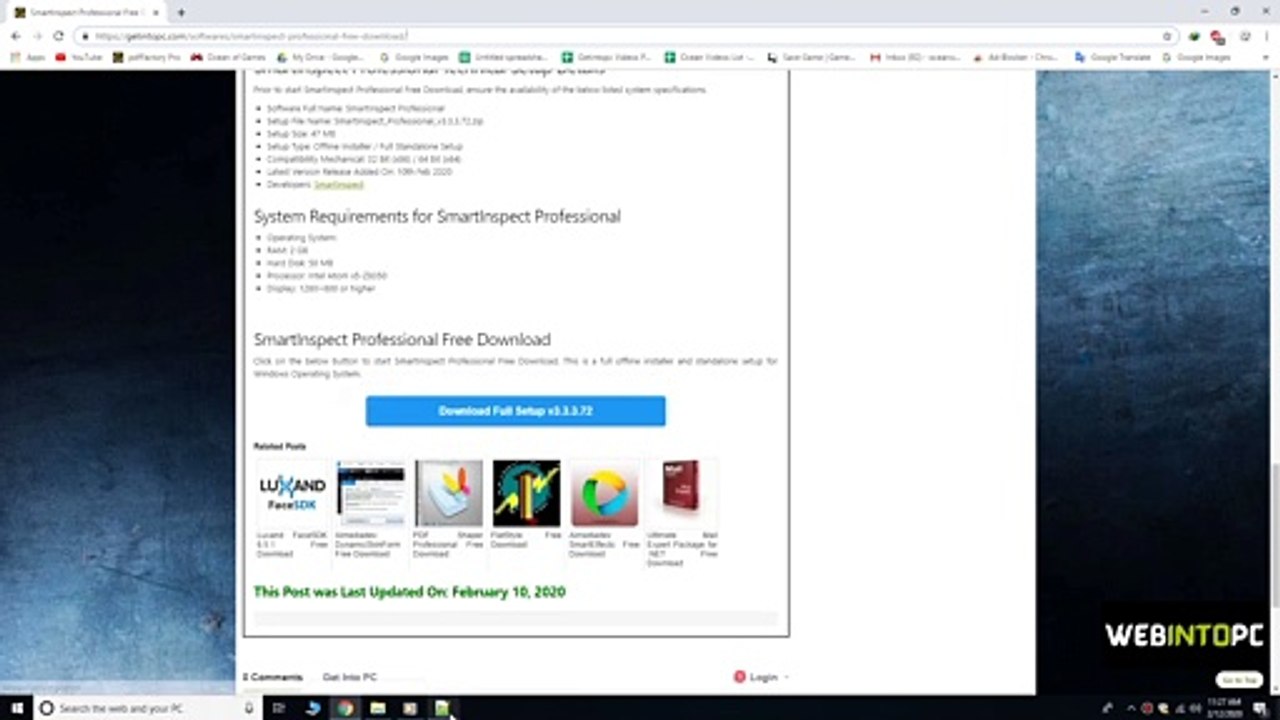Click the Cortana microphone icon
The image size is (1280, 720).
point(249,708)
